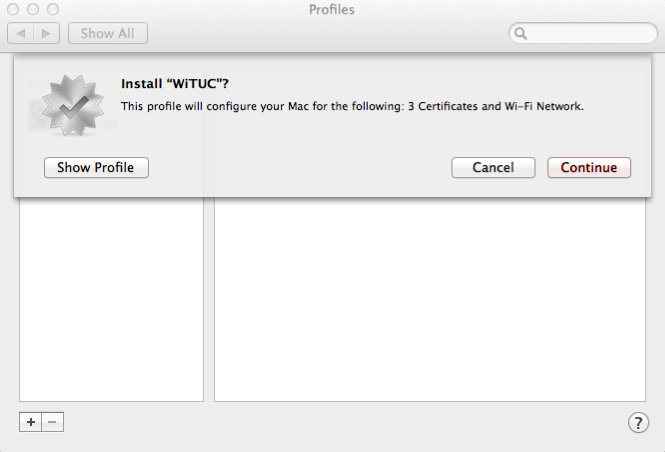Click the Show All toolbar button
This screenshot has width=665, height=452.
[x=107, y=34]
